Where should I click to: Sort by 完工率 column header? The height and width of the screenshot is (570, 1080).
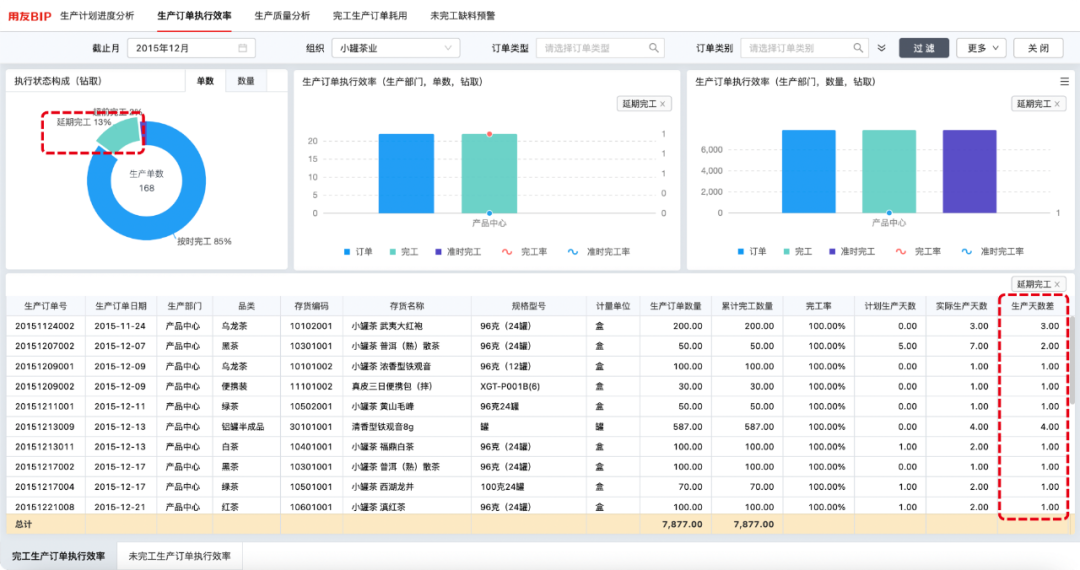[818, 306]
